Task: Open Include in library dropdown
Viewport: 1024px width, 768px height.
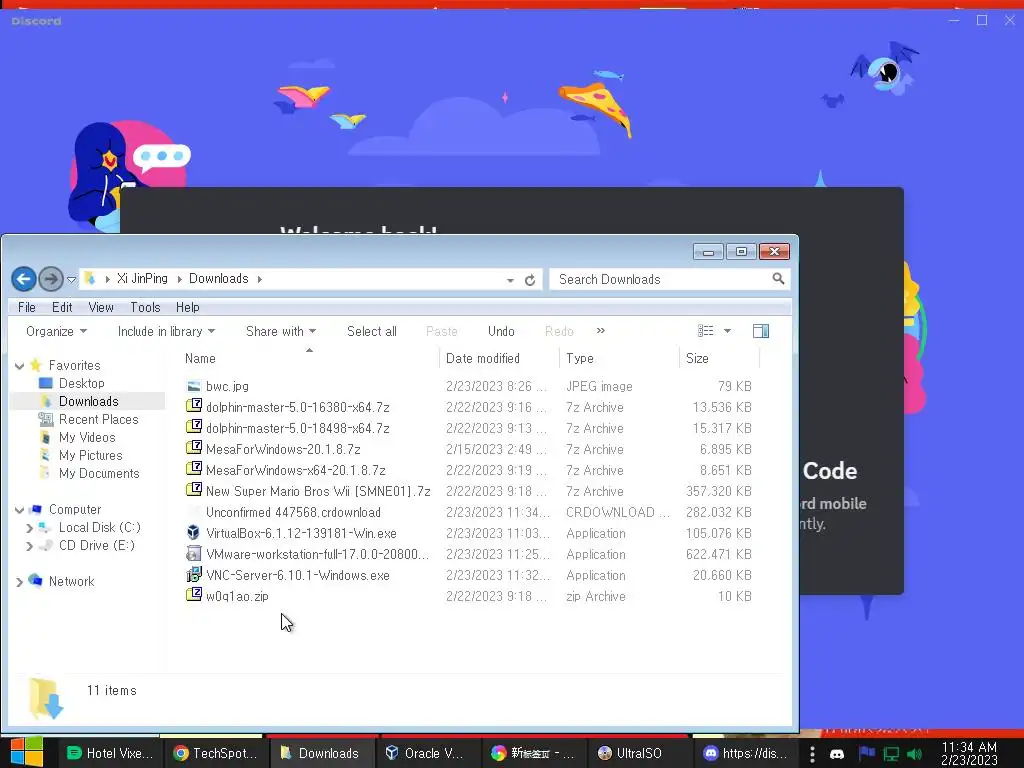Action: coord(166,331)
